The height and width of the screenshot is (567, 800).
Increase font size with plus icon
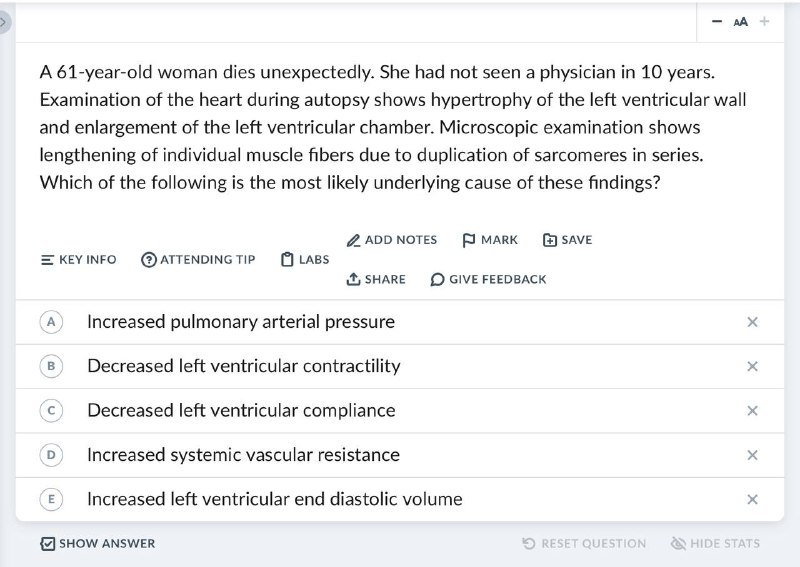click(764, 21)
